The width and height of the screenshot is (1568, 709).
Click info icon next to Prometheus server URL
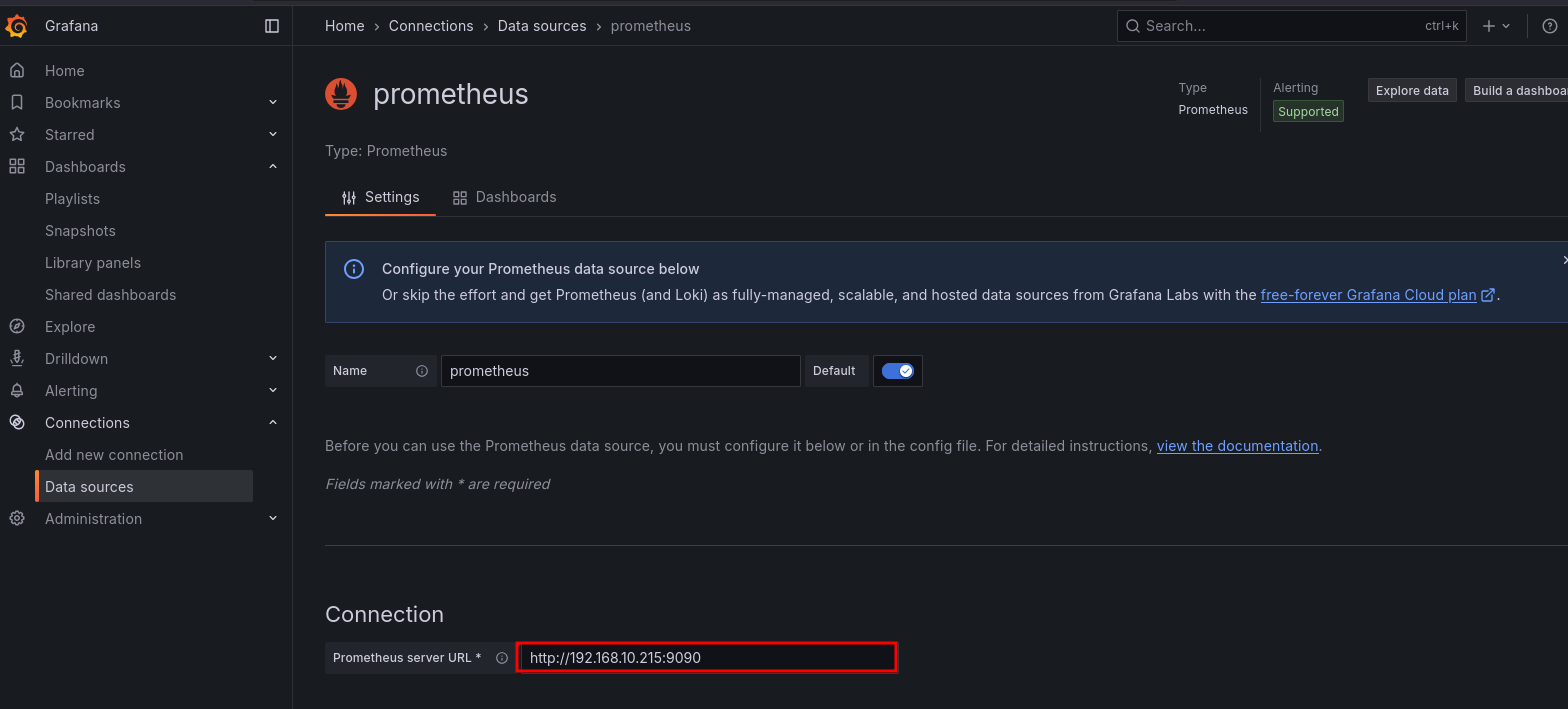[x=502, y=658]
